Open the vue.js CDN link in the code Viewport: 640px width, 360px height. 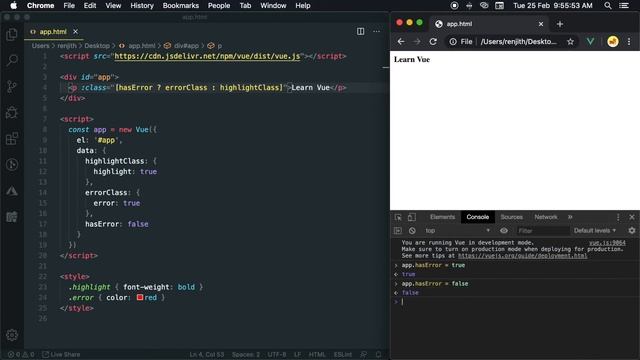click(x=207, y=56)
